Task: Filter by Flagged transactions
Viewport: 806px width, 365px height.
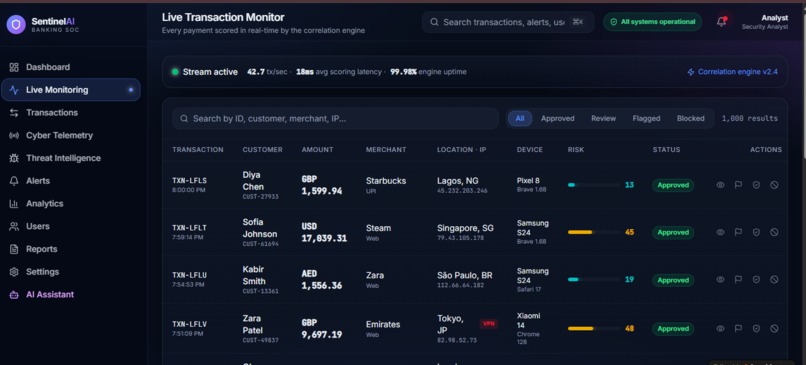Action: tap(646, 118)
